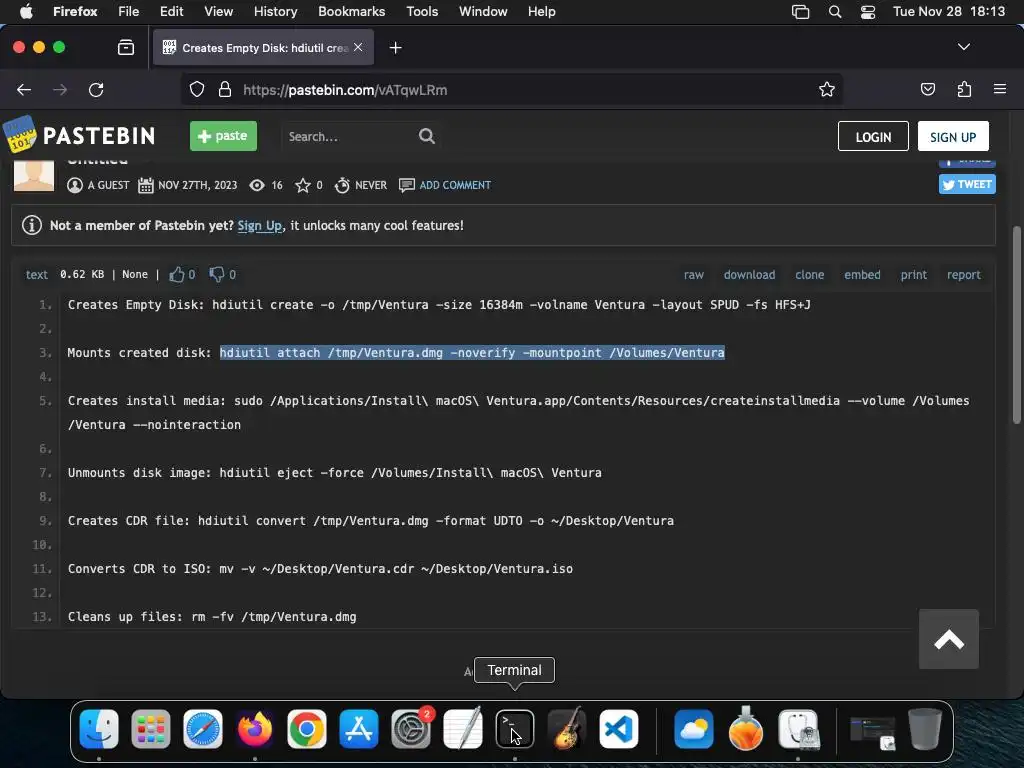Reload the page with the refresh icon
Image resolution: width=1024 pixels, height=768 pixels.
pos(96,89)
